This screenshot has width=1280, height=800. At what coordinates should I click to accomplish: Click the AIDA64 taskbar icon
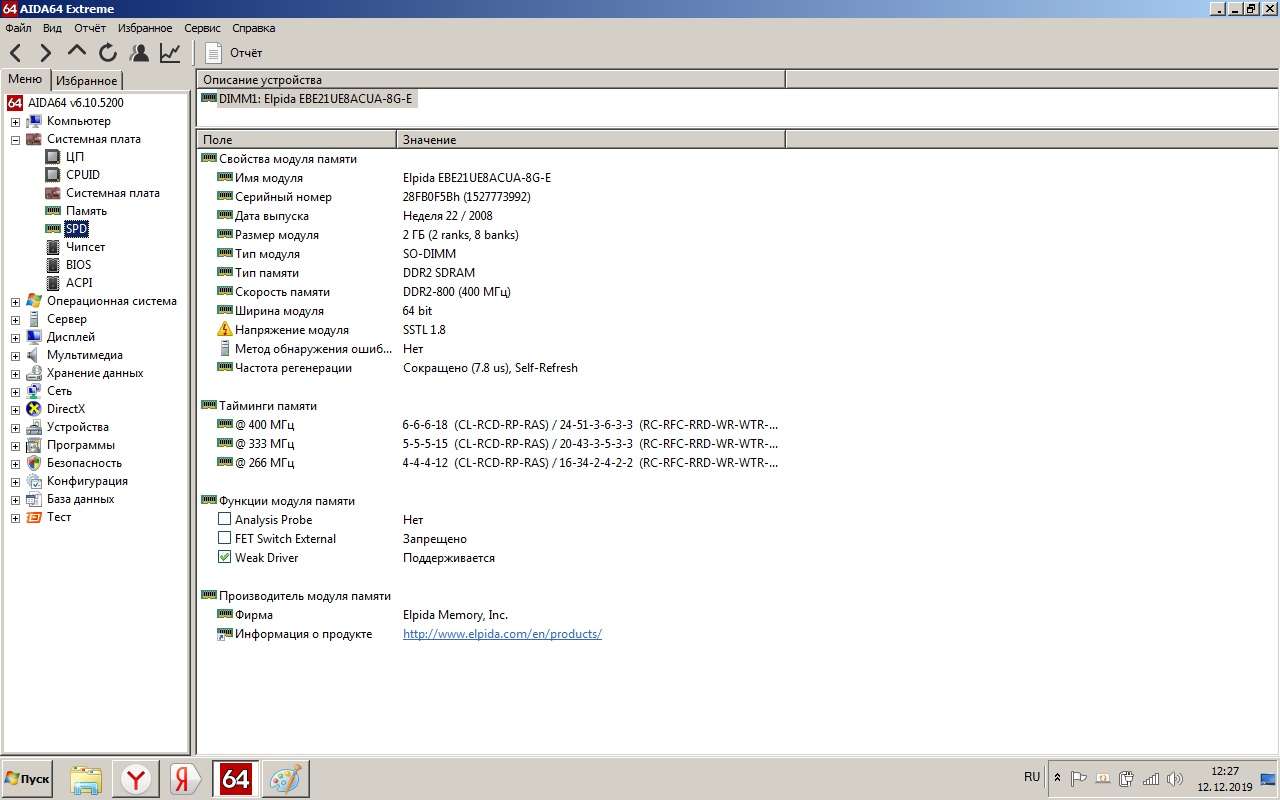point(235,779)
